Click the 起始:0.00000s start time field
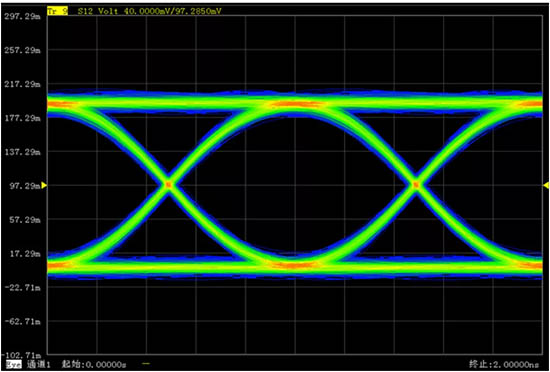Image resolution: width=550 pixels, height=372 pixels. (x=94, y=364)
